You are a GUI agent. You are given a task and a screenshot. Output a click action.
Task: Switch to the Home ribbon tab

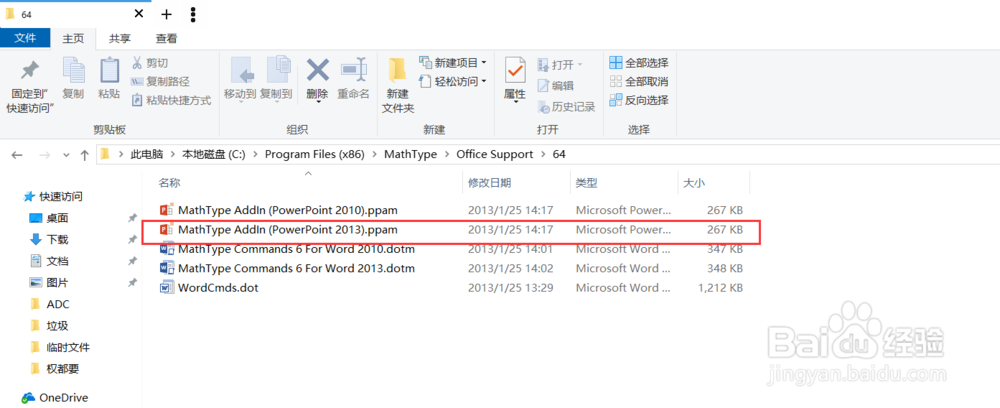73,38
